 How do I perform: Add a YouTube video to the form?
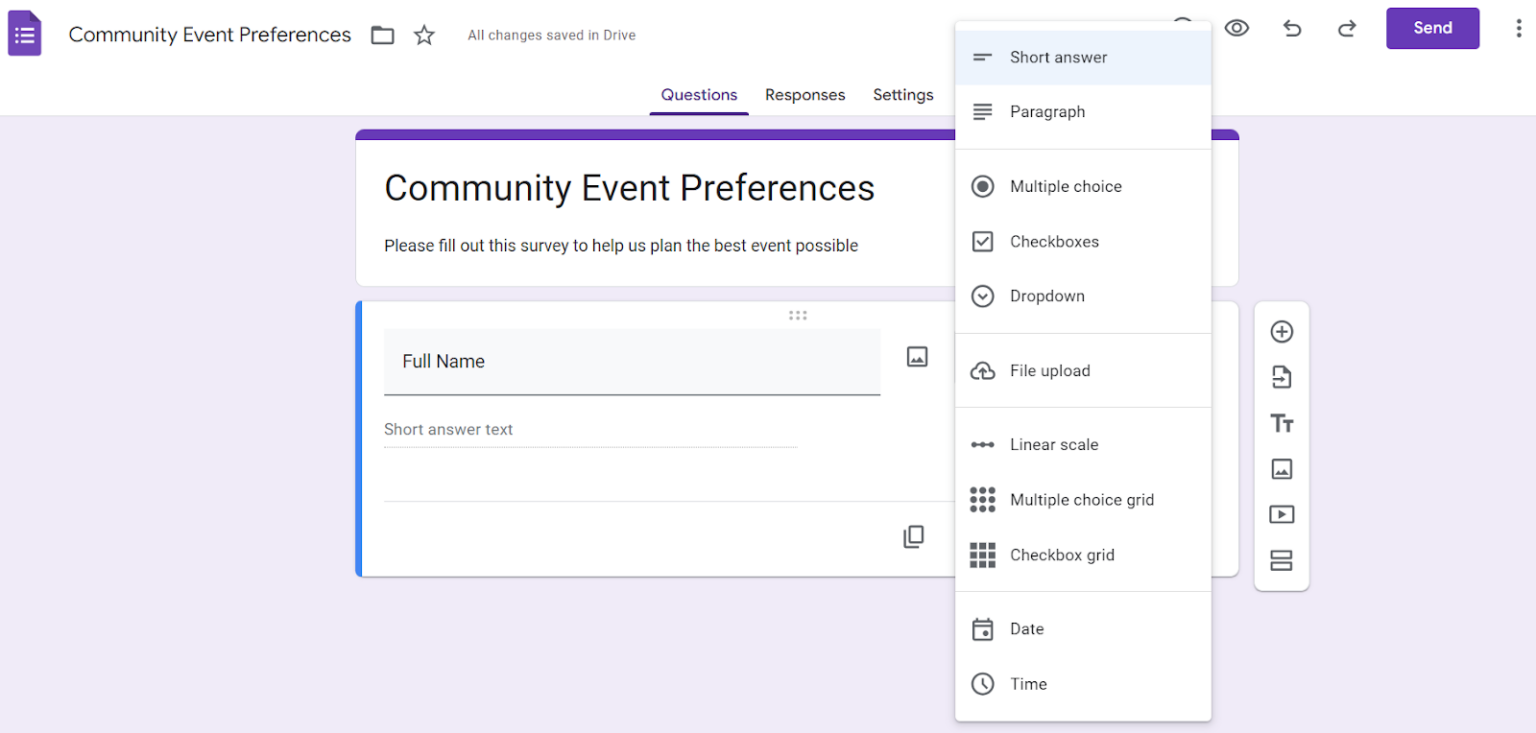[1281, 514]
